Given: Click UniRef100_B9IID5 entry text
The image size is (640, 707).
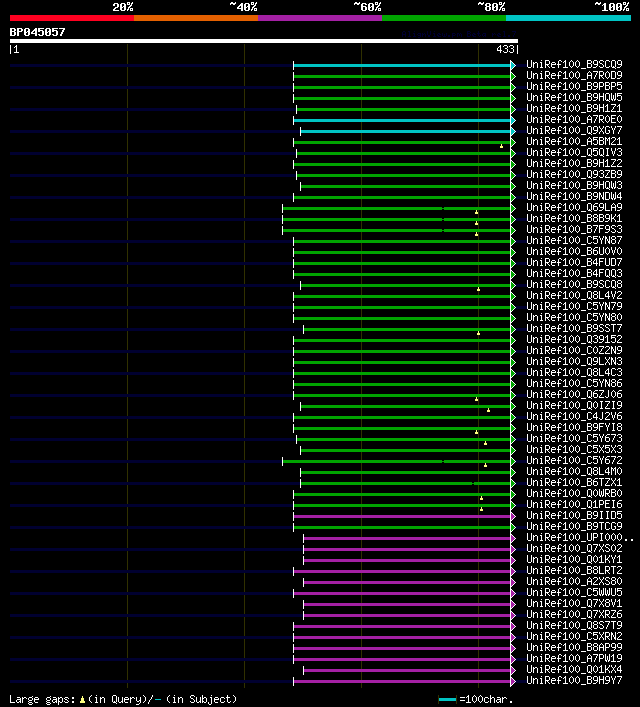Looking at the screenshot, I should coord(574,515).
